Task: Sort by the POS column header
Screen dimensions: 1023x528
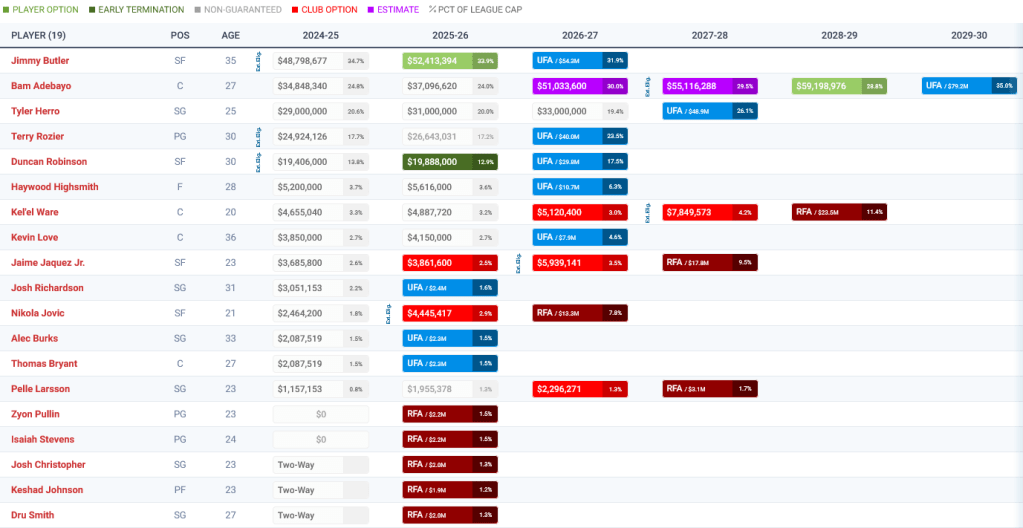Action: pyautogui.click(x=180, y=35)
